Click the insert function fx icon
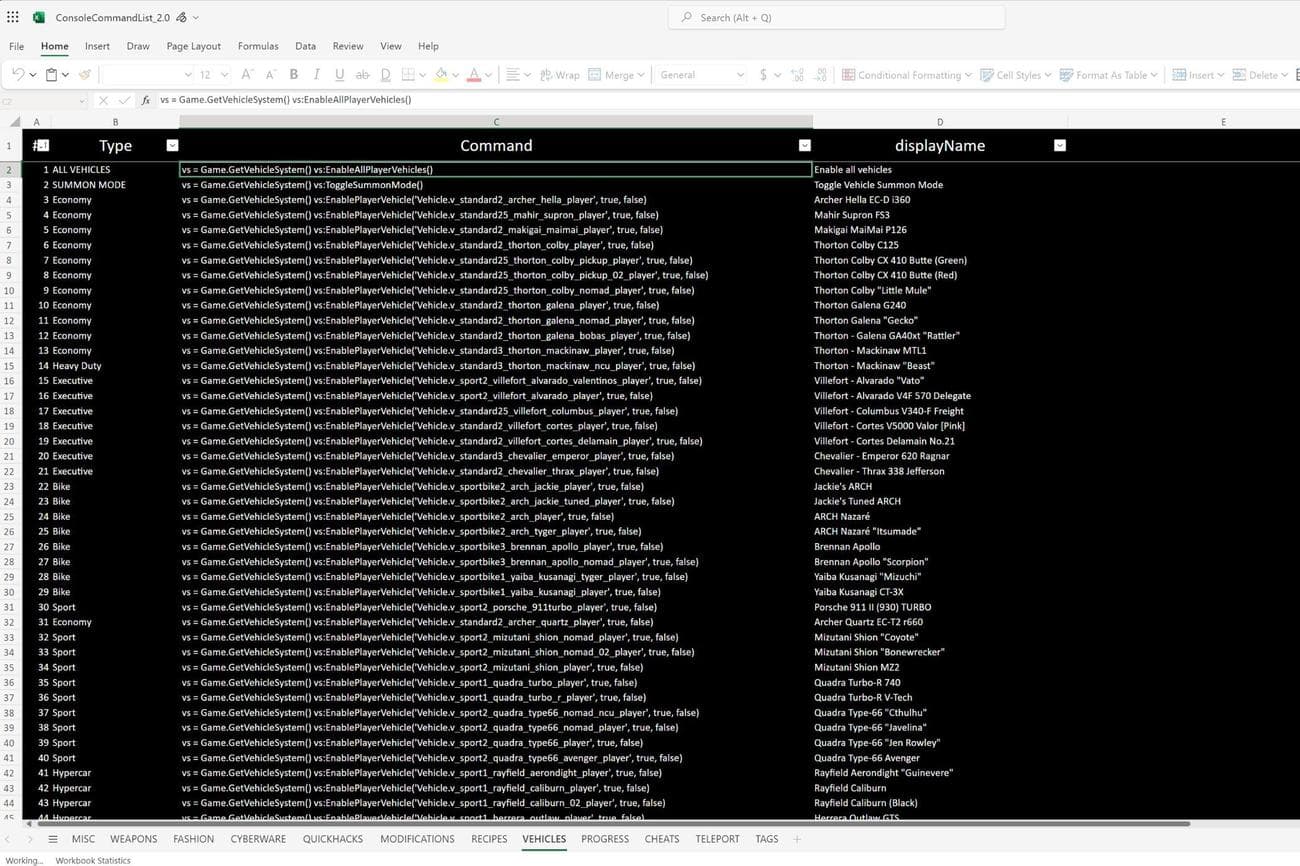This screenshot has height=866, width=1300. [146, 100]
